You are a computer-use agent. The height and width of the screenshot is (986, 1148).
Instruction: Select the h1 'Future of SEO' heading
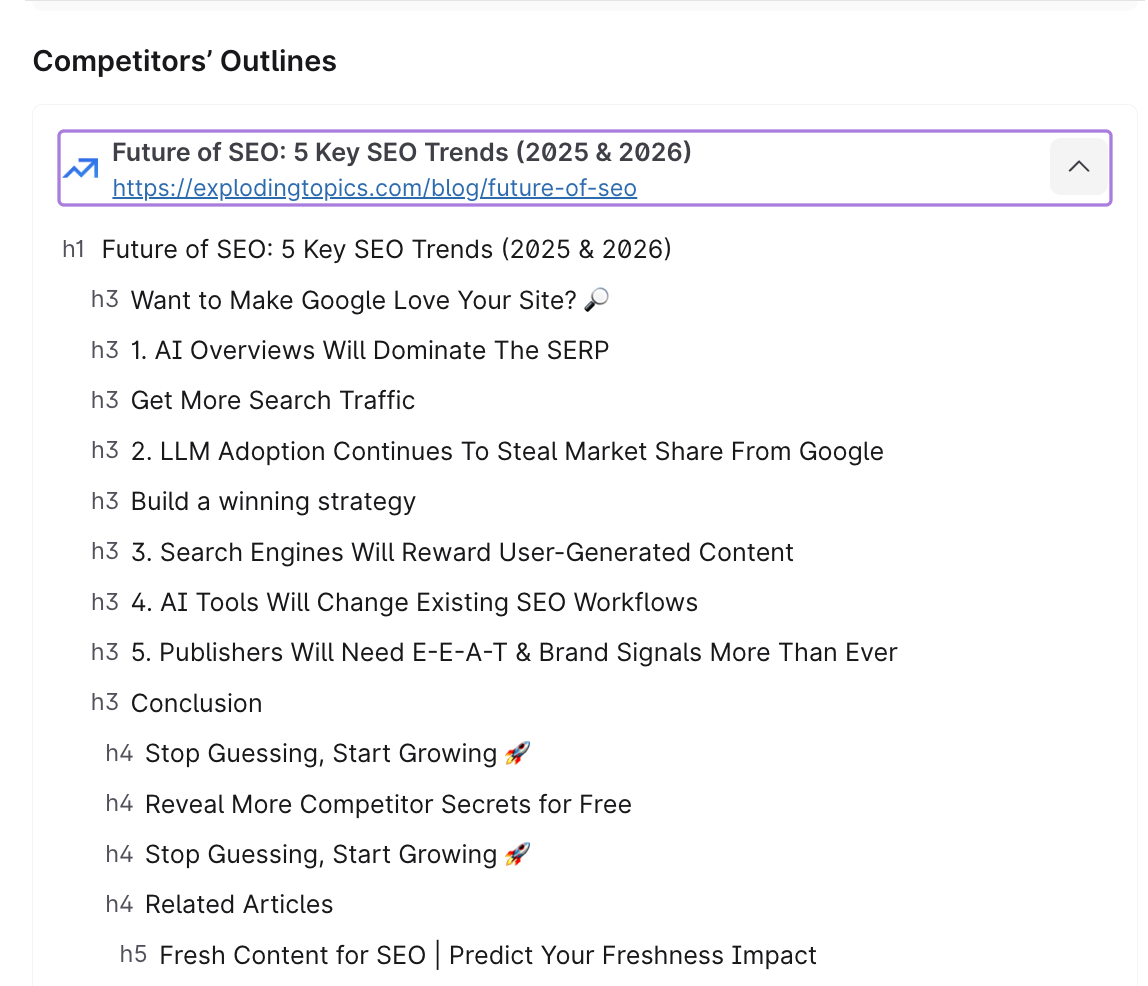tap(386, 249)
